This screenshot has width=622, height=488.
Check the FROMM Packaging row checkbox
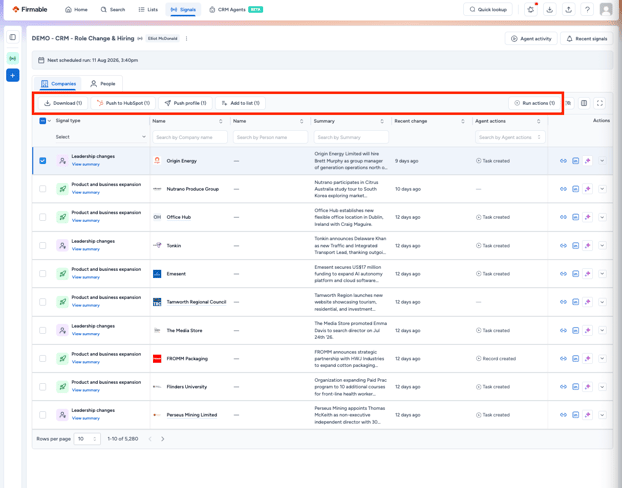tap(42, 359)
